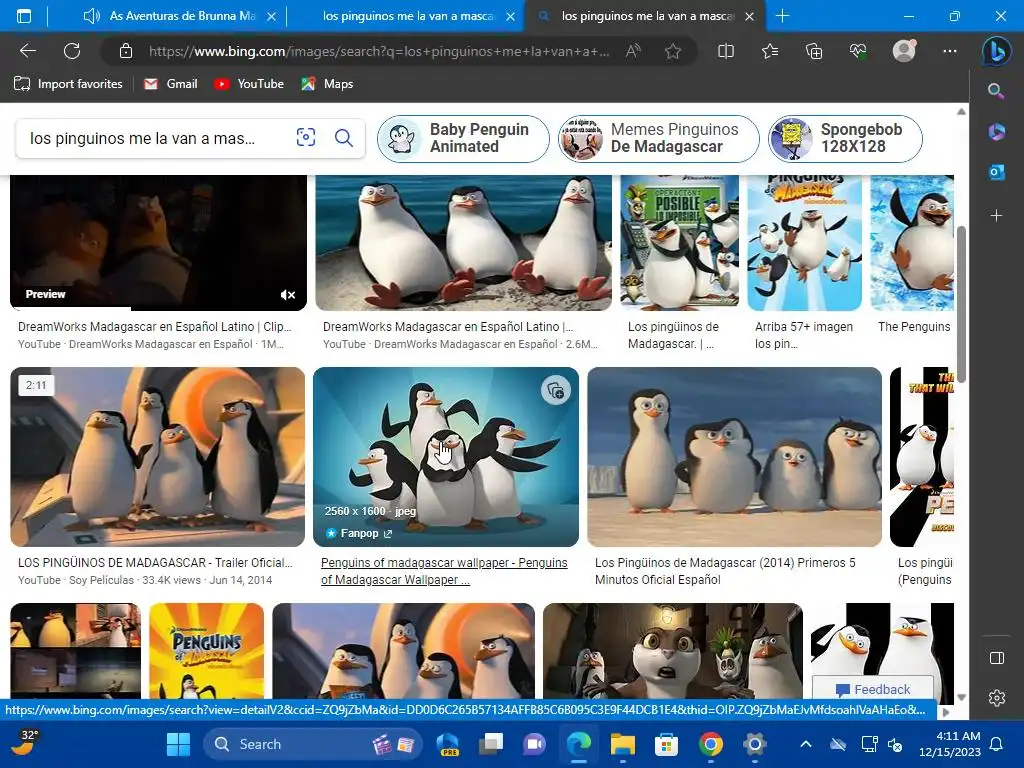Click the page vertical scrollbar thumb

(961, 302)
